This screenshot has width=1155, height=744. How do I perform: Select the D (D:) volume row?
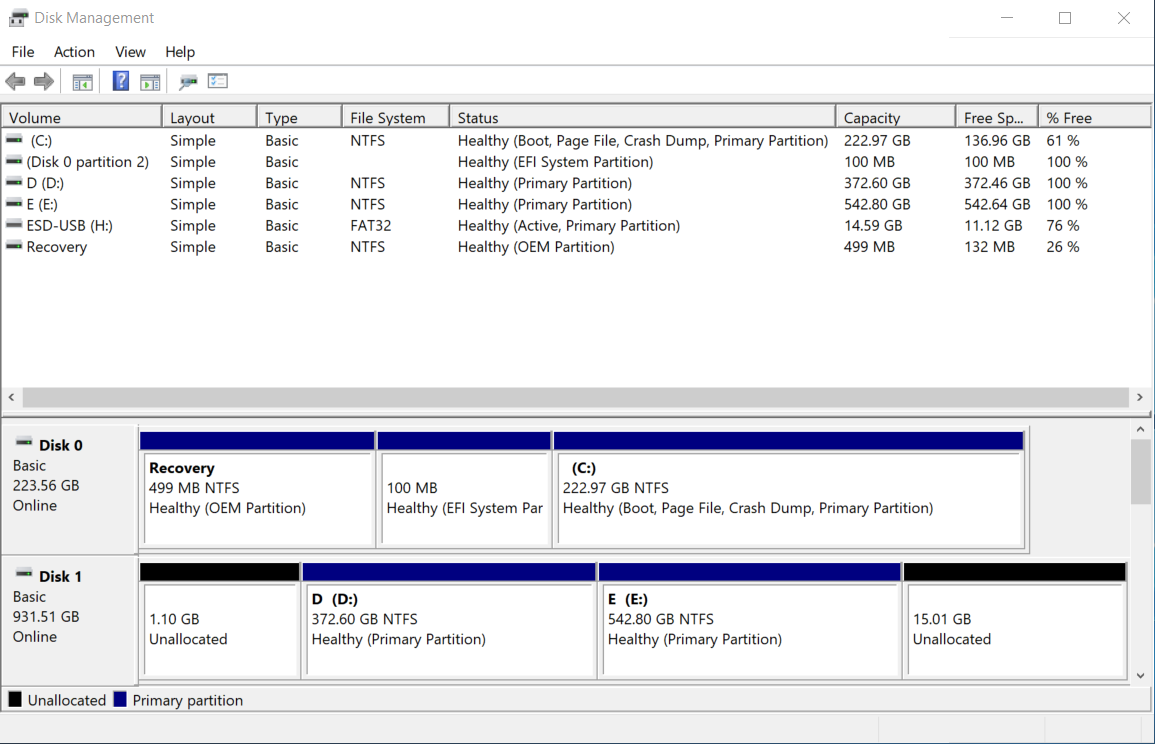pos(576,183)
